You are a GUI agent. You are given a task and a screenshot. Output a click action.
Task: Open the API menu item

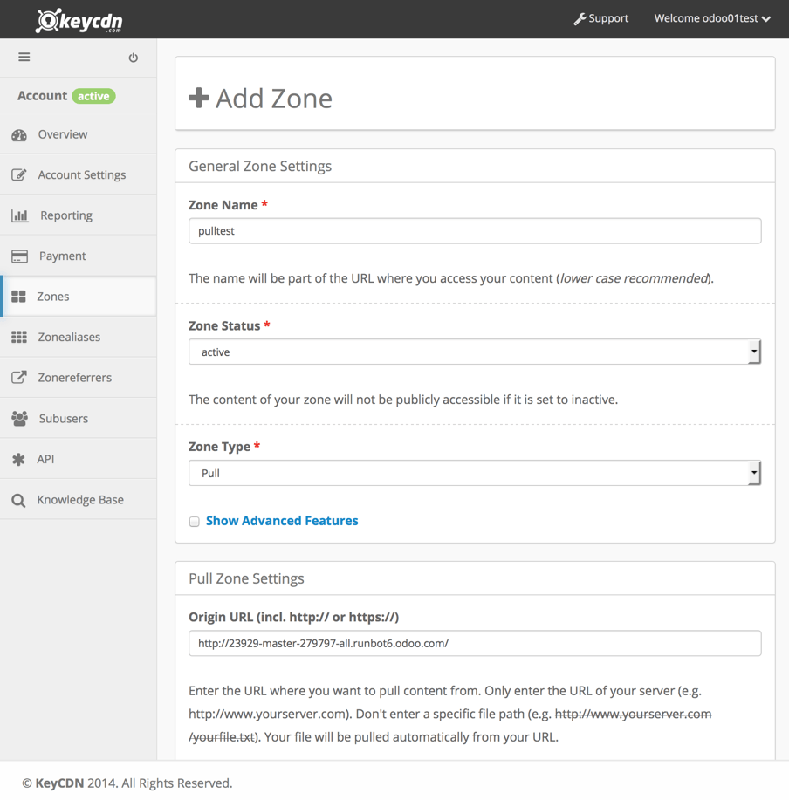tap(45, 459)
